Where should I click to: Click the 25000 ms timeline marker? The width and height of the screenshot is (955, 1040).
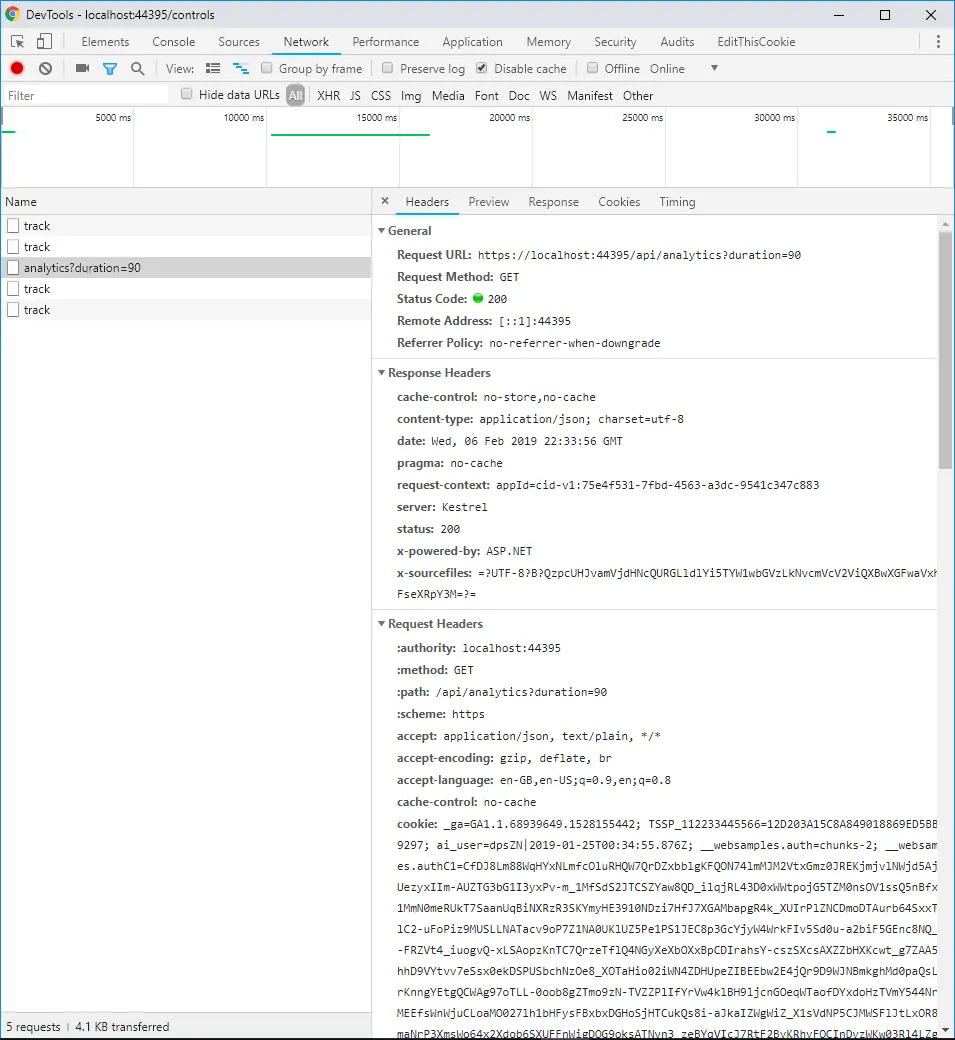coord(643,117)
